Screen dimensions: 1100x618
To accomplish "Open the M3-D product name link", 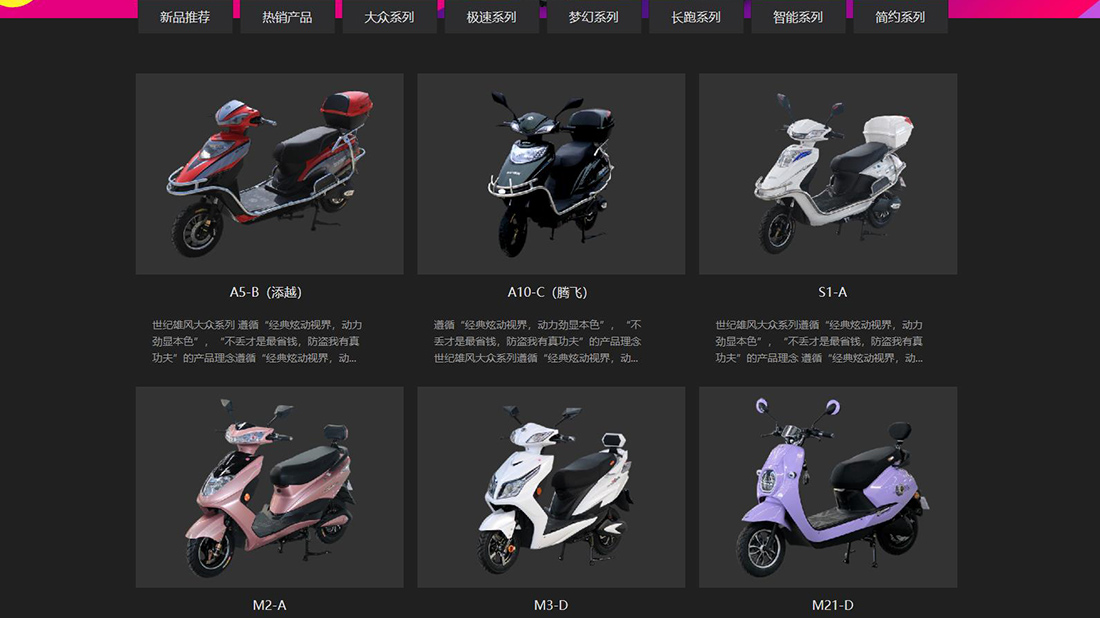I will click(x=551, y=605).
